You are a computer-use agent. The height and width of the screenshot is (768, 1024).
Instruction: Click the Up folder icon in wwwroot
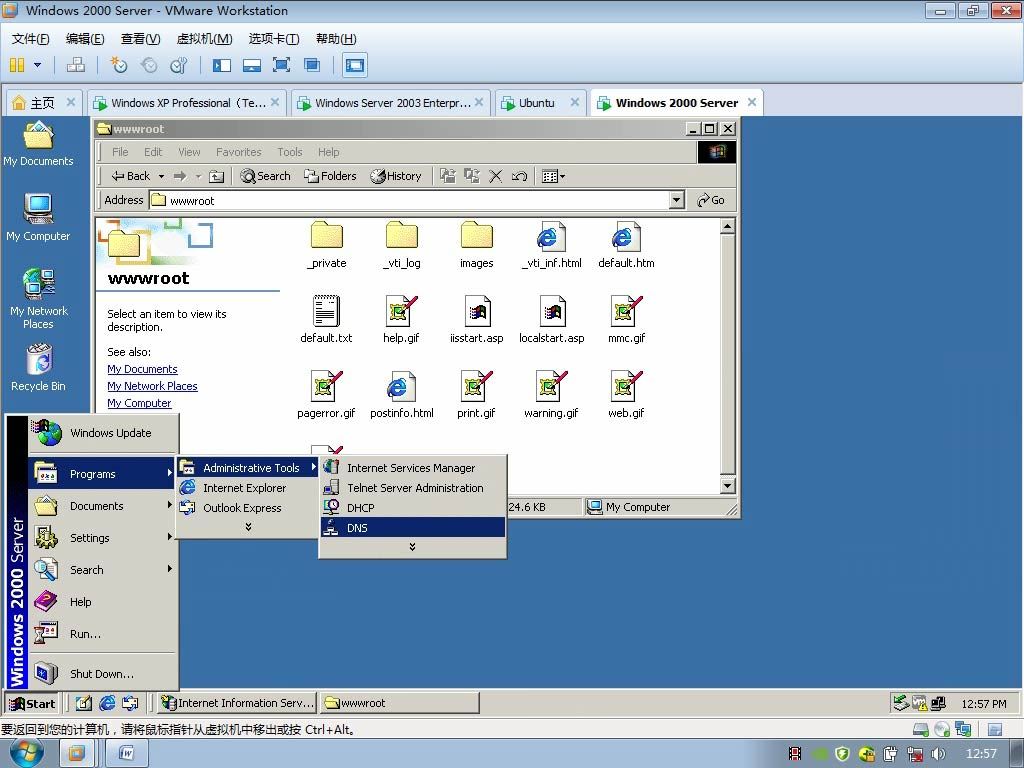click(216, 176)
